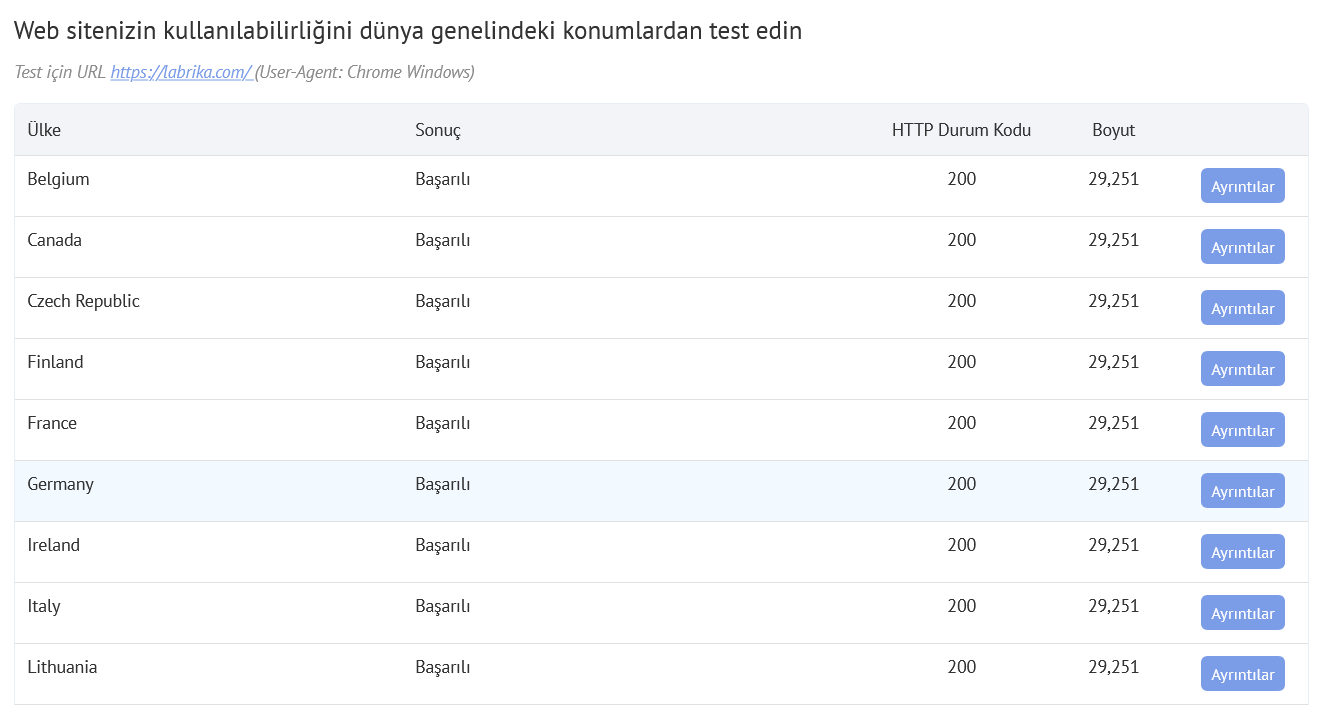Click the User-Agent Chrome Windows text
The image size is (1323, 705).
[x=365, y=71]
